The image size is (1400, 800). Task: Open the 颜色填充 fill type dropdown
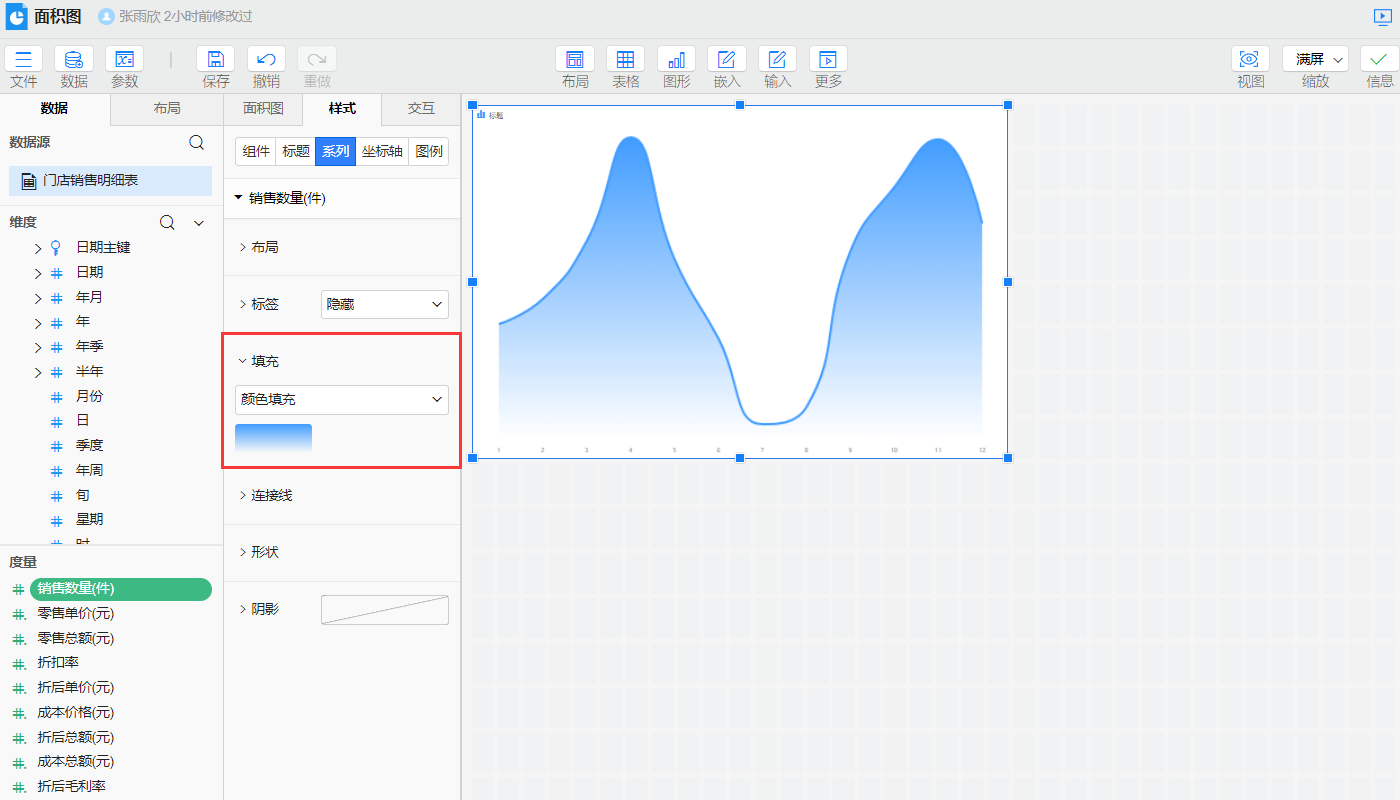tap(342, 400)
